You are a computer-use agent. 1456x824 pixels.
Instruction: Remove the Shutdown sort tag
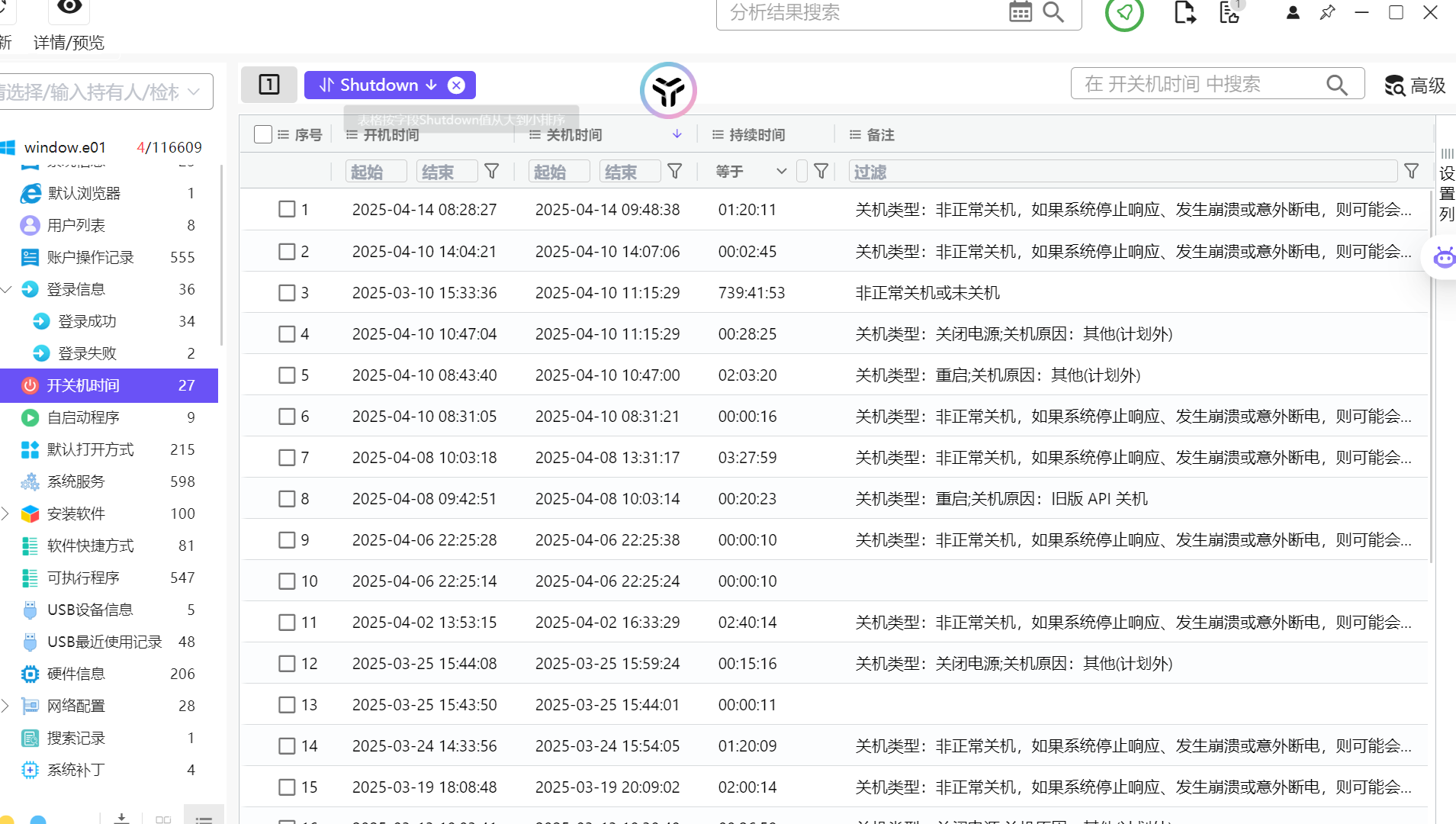(456, 85)
